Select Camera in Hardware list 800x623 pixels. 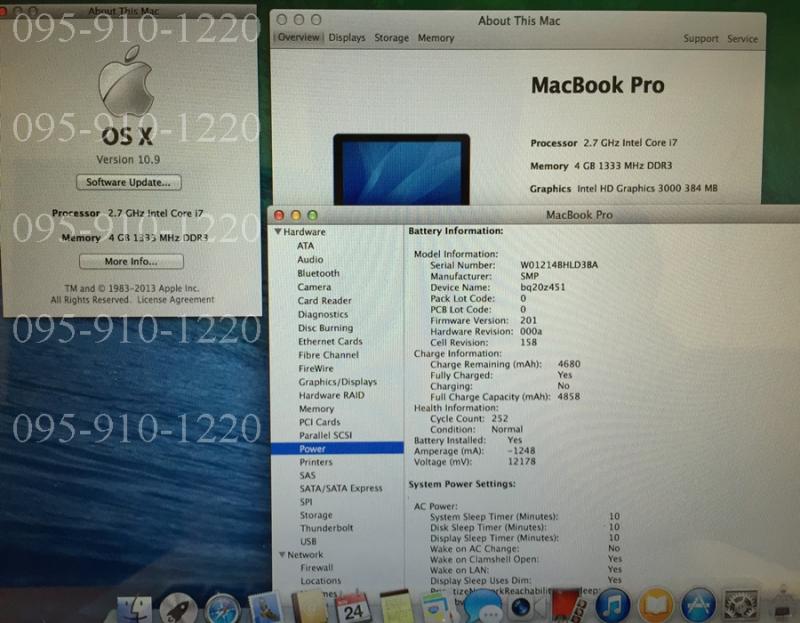314,287
